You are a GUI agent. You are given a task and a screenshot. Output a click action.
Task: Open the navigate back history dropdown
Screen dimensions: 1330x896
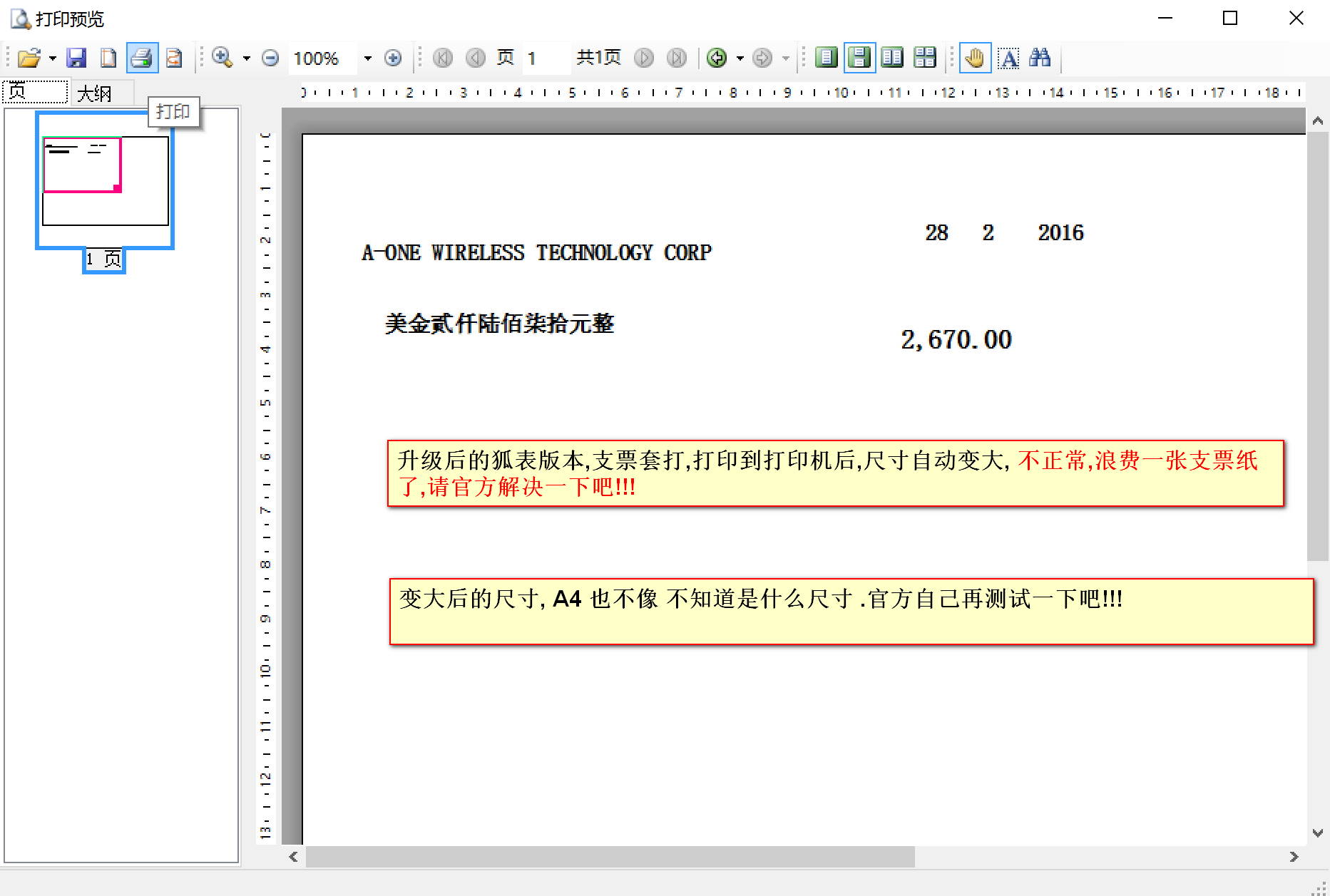tap(740, 58)
